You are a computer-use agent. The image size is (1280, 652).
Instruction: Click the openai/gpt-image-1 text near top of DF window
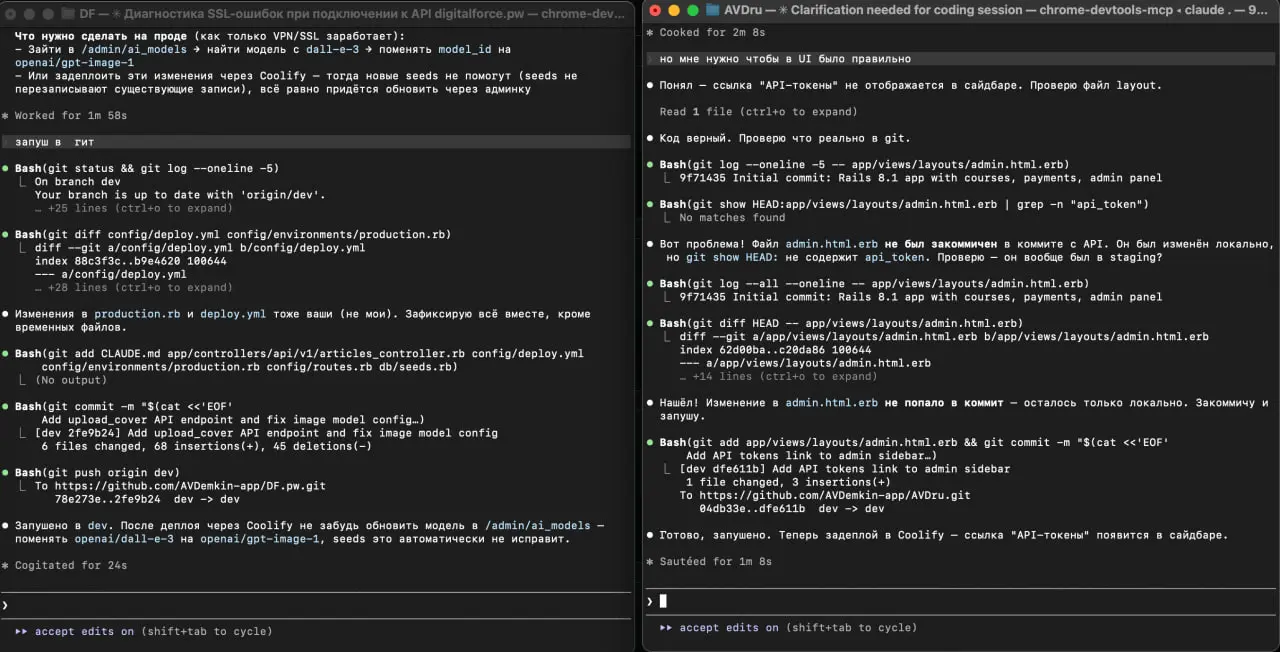coord(74,62)
